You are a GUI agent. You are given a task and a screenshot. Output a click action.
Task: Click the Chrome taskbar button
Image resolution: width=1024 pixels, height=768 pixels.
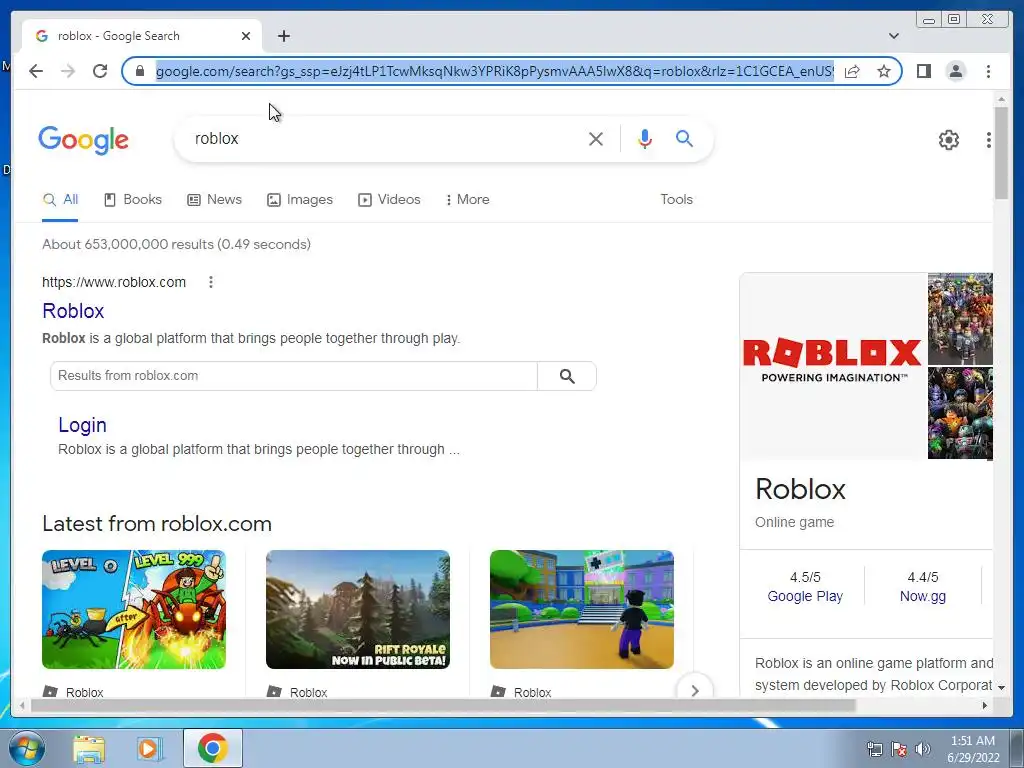[213, 748]
